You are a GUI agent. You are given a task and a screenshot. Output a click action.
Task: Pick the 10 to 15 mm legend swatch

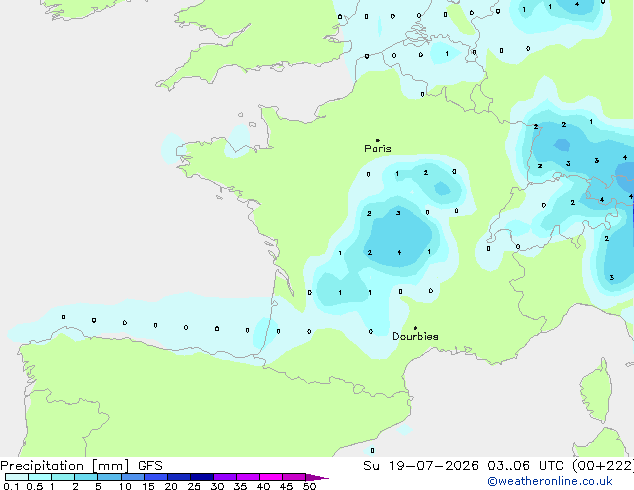coord(133,477)
